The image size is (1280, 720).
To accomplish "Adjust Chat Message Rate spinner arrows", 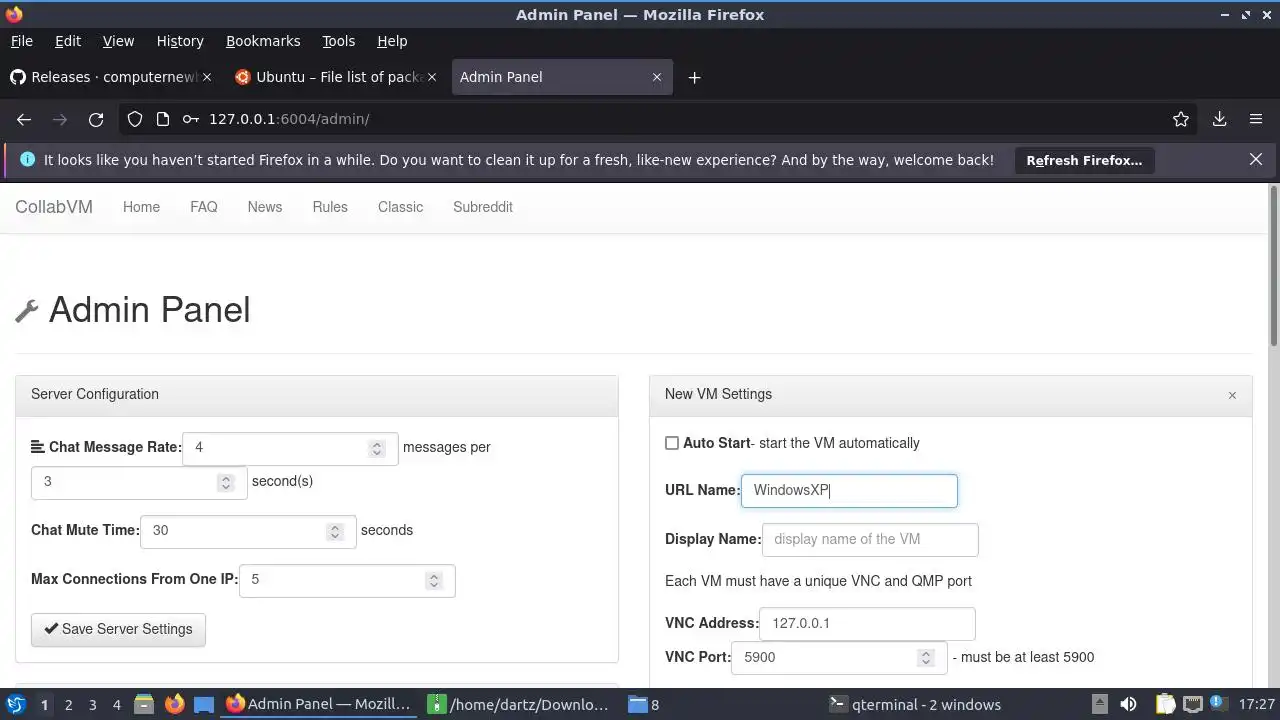I will coord(377,449).
